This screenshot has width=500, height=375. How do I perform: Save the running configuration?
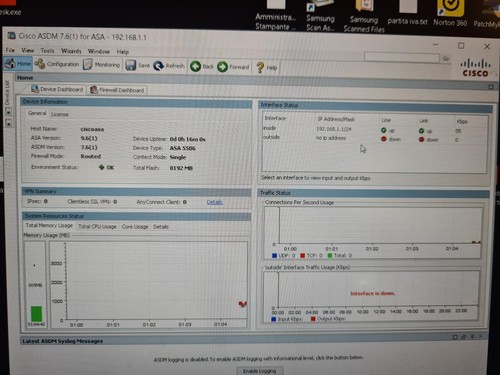pyautogui.click(x=138, y=65)
